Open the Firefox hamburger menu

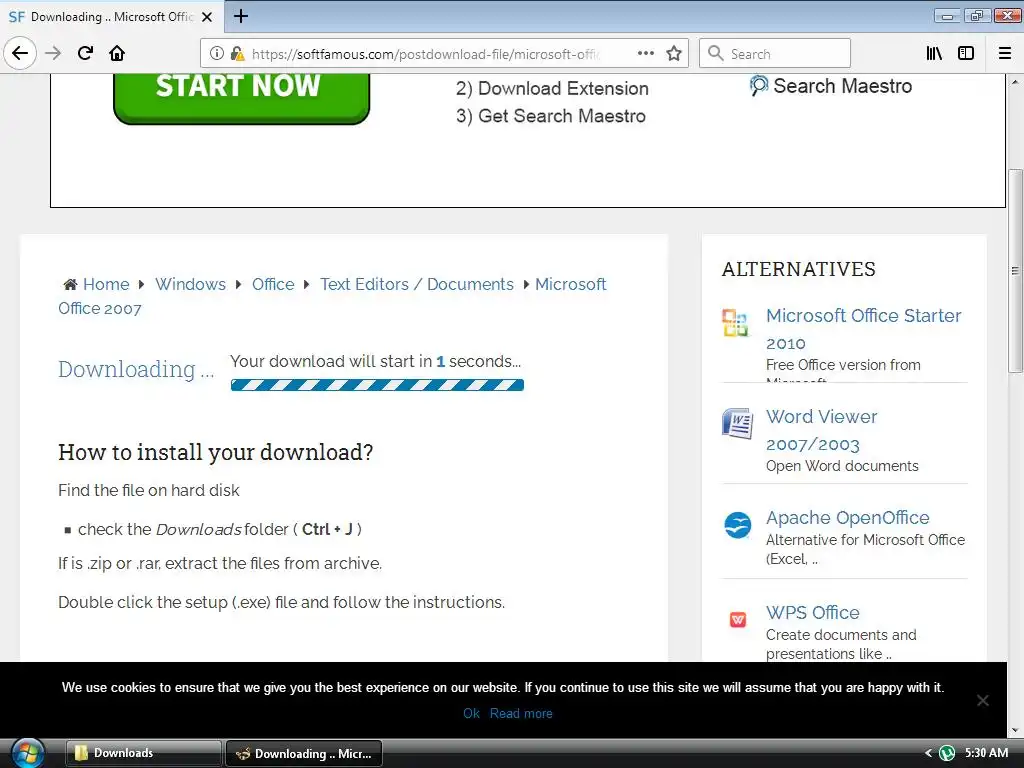pos(1005,53)
